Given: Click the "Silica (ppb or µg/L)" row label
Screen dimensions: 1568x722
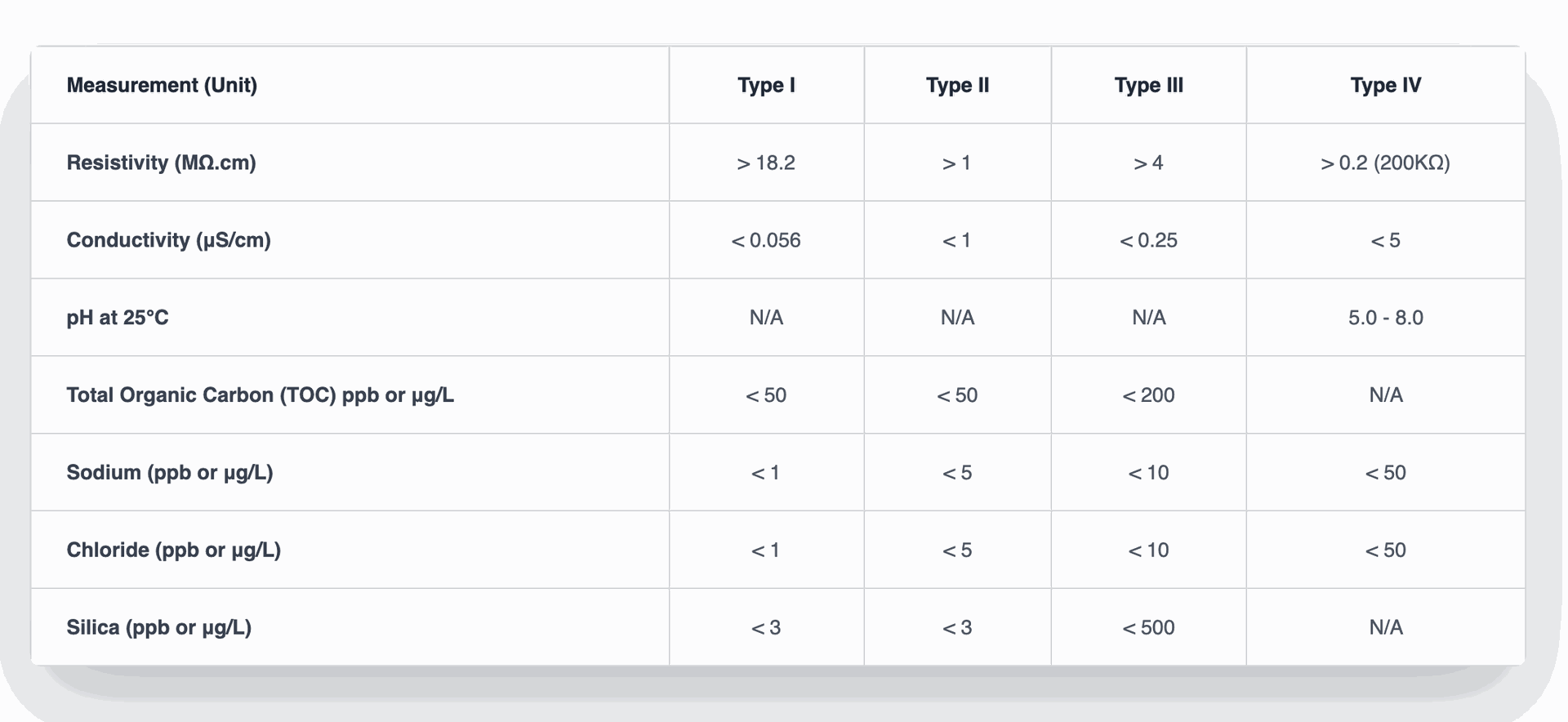Looking at the screenshot, I should coord(158,627).
